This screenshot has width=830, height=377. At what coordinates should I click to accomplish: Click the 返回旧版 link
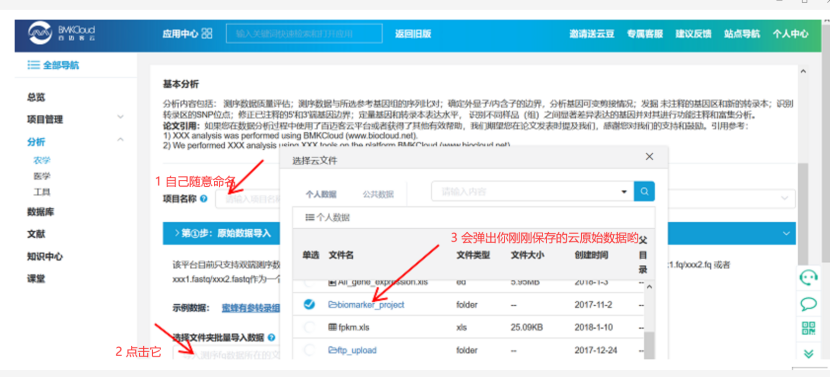(413, 34)
